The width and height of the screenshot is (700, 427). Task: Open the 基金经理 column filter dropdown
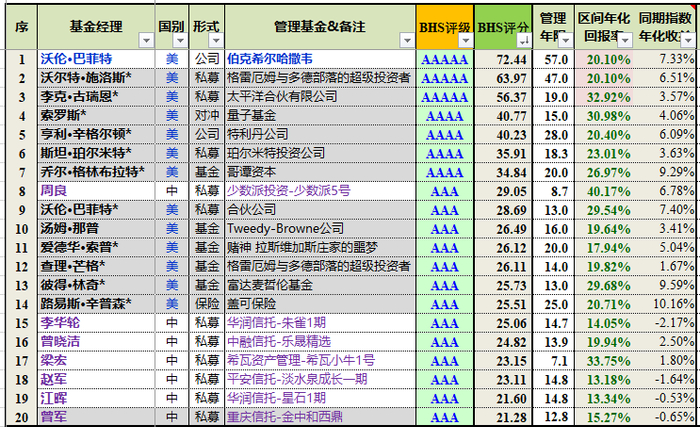[x=146, y=41]
